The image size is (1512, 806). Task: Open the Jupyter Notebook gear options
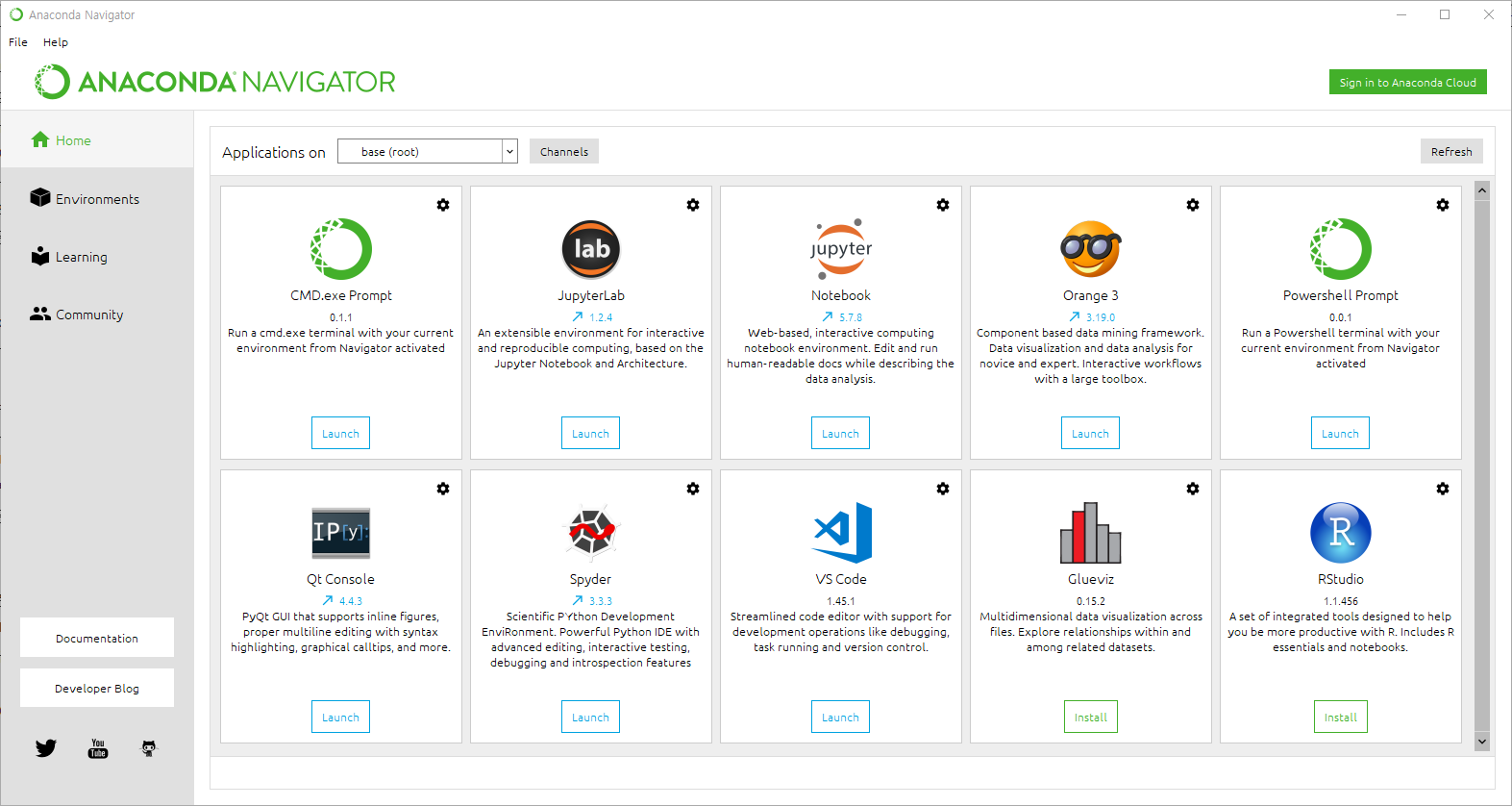[x=943, y=205]
